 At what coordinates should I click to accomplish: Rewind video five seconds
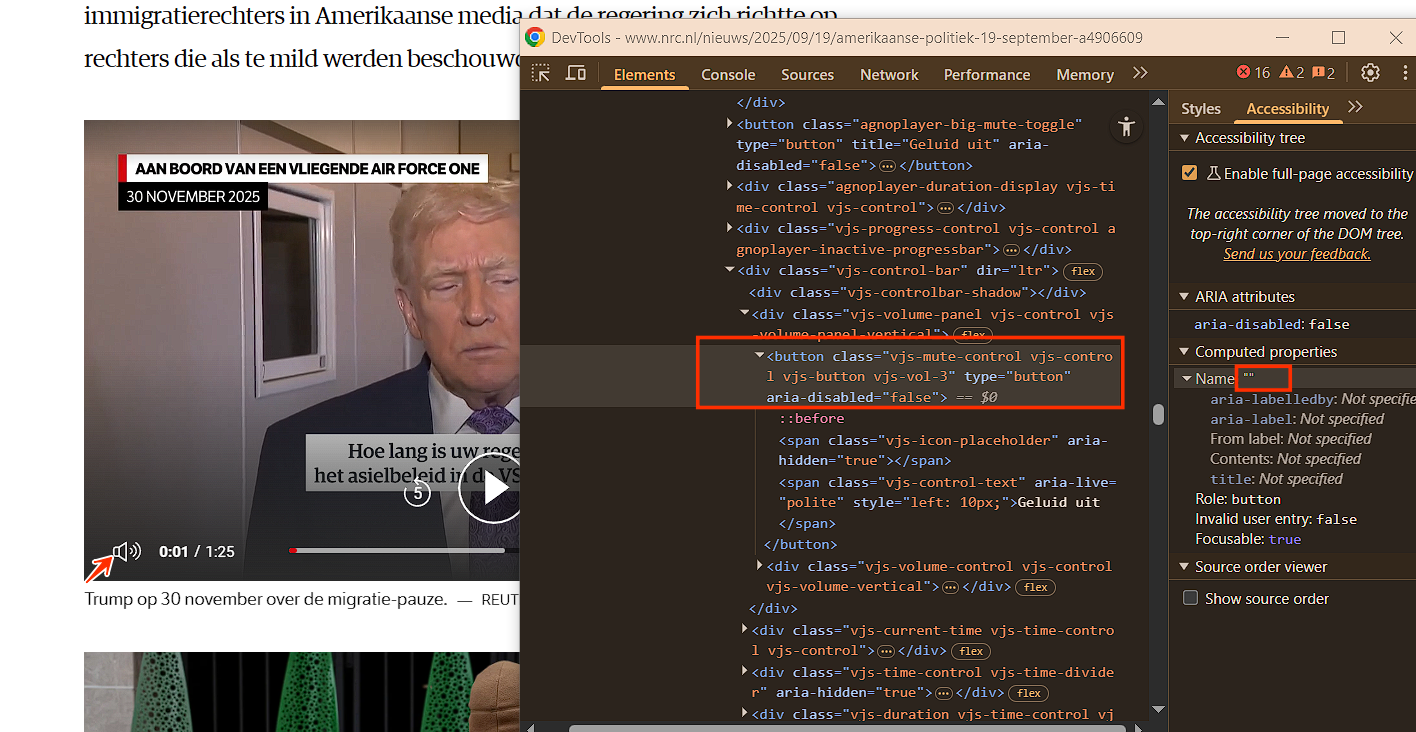coord(417,492)
